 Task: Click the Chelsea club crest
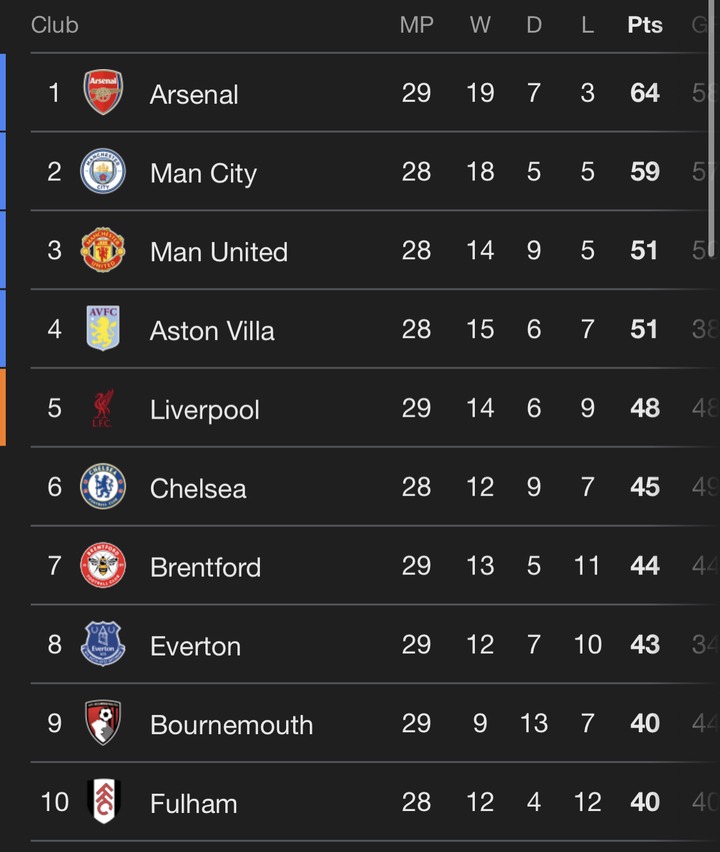[x=103, y=487]
